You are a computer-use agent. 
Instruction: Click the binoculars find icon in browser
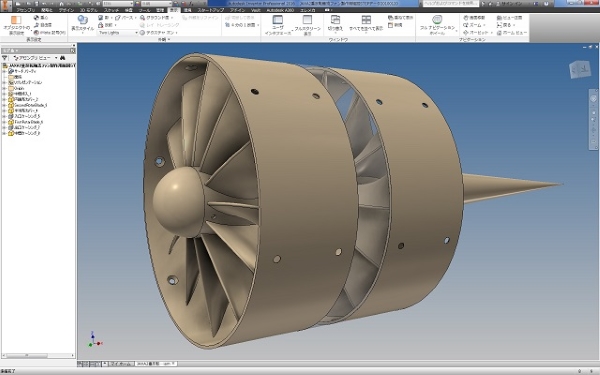(62, 58)
